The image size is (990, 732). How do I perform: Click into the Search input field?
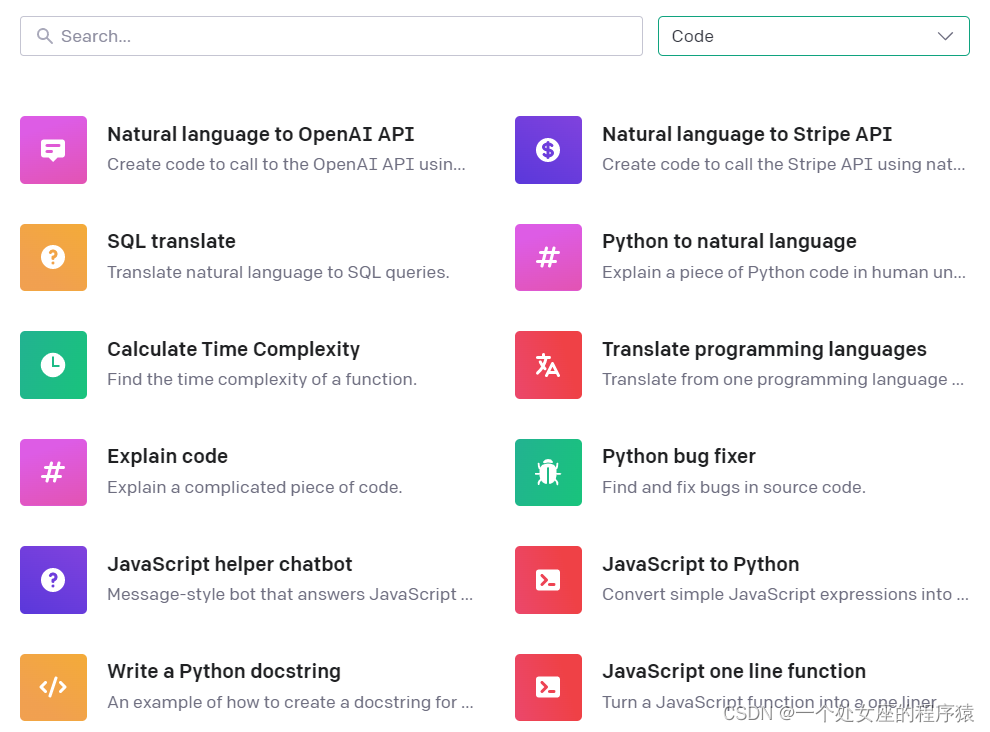tap(340, 36)
